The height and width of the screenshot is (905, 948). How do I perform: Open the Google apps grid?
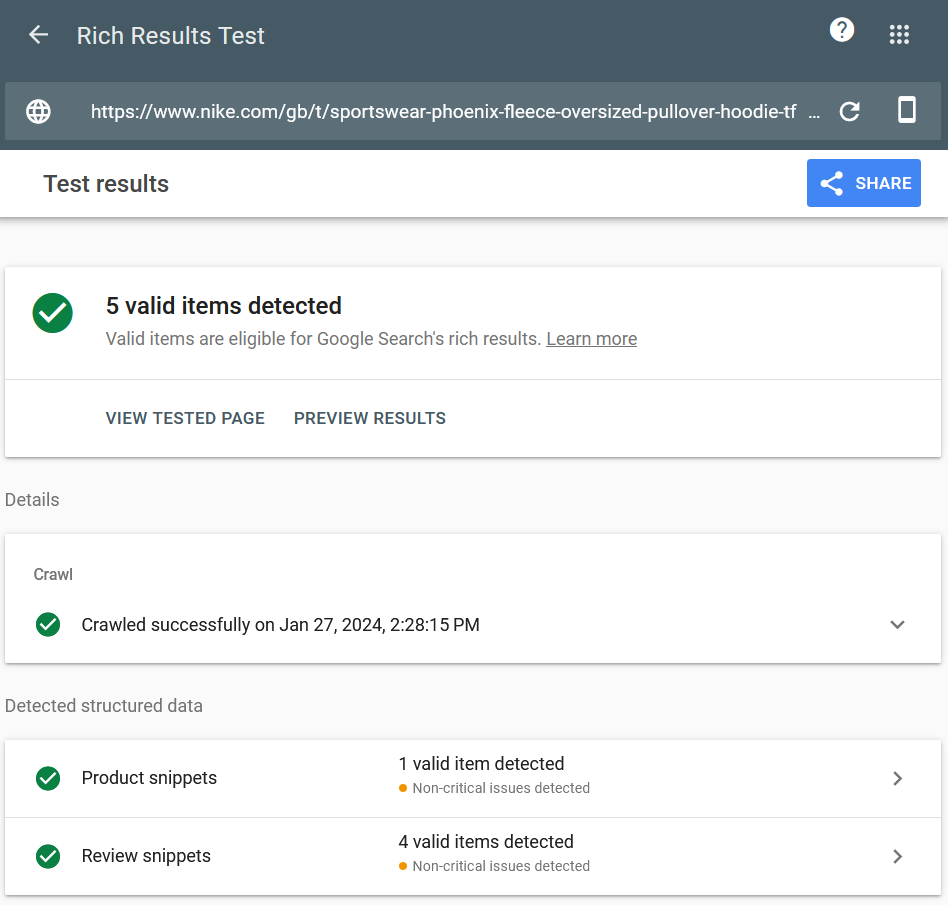pyautogui.click(x=899, y=34)
